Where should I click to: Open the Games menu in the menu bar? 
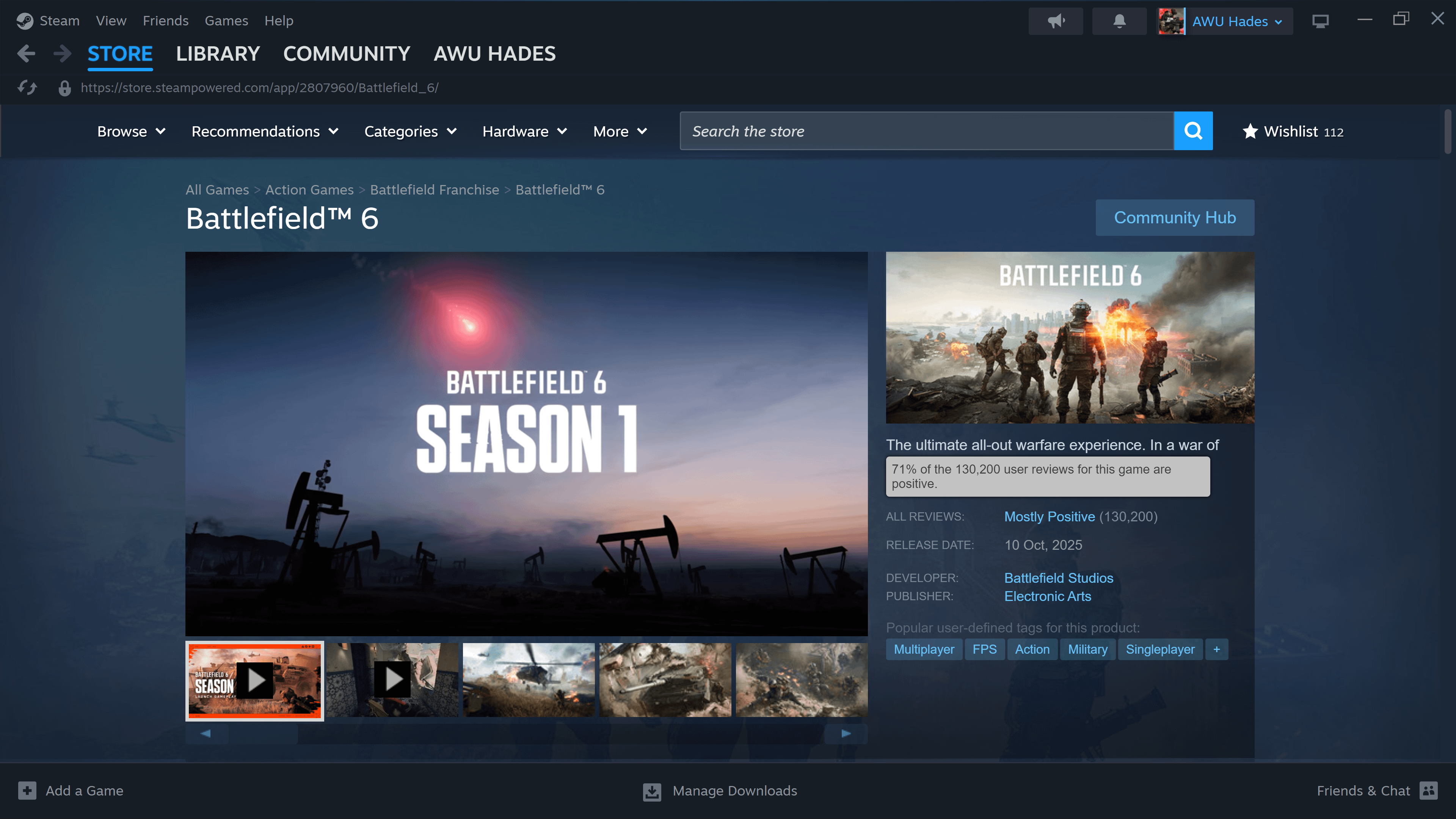pos(226,21)
